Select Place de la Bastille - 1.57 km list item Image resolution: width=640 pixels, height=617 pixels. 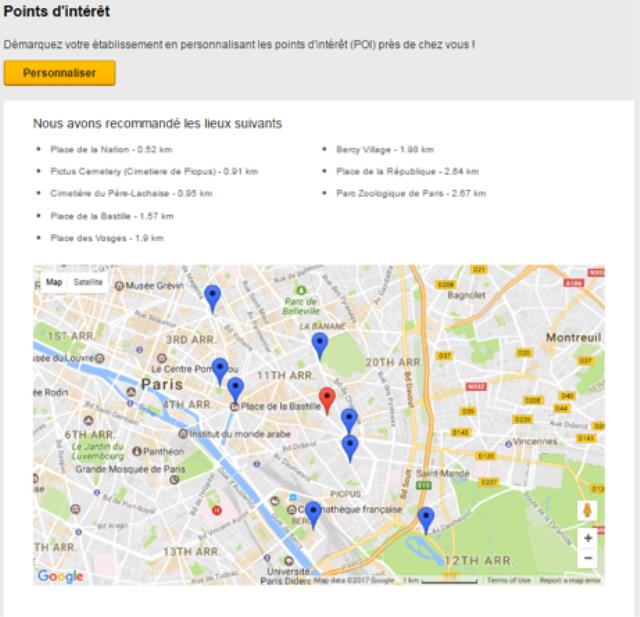(112, 216)
